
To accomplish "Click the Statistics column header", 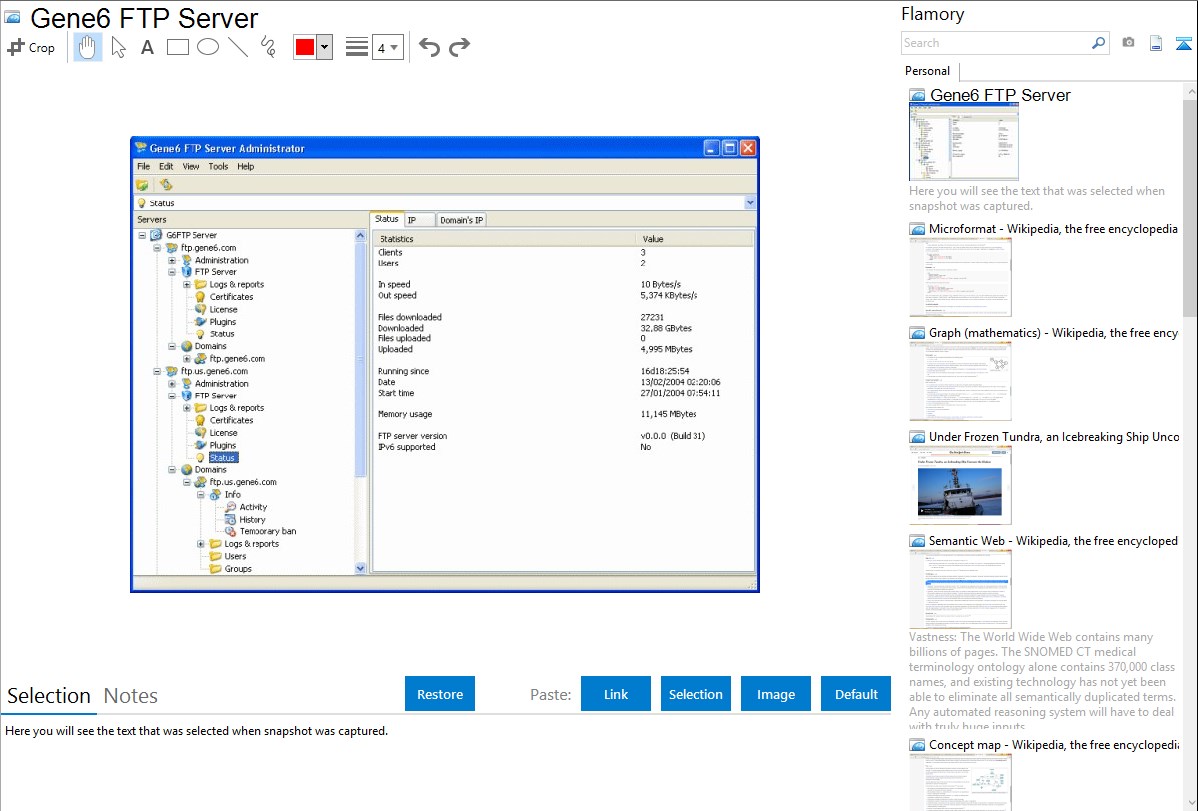I will pos(504,239).
